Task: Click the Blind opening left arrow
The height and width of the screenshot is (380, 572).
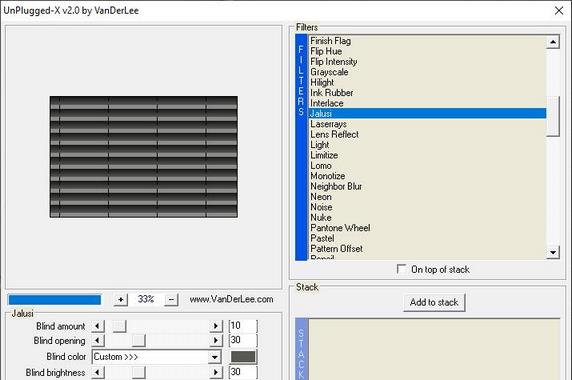Action: [x=98, y=341]
